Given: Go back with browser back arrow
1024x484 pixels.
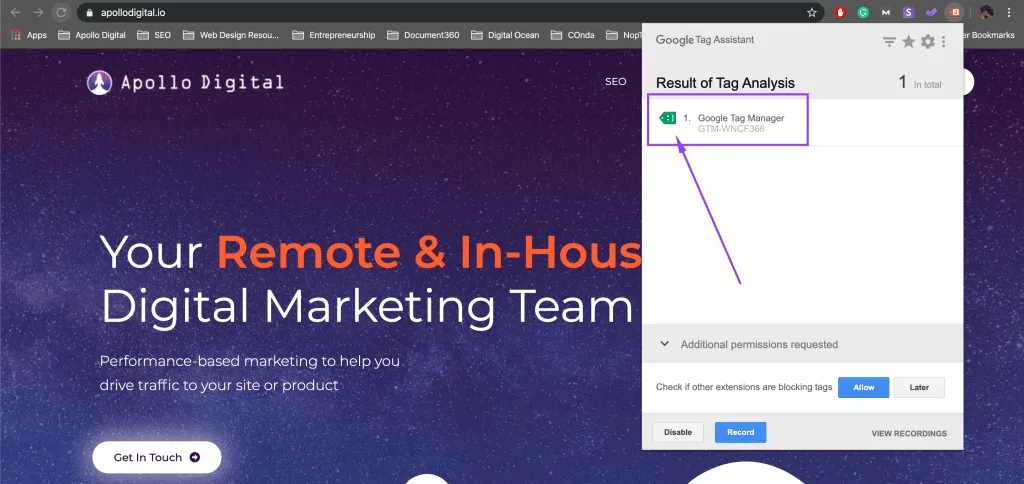Looking at the screenshot, I should click(16, 12).
